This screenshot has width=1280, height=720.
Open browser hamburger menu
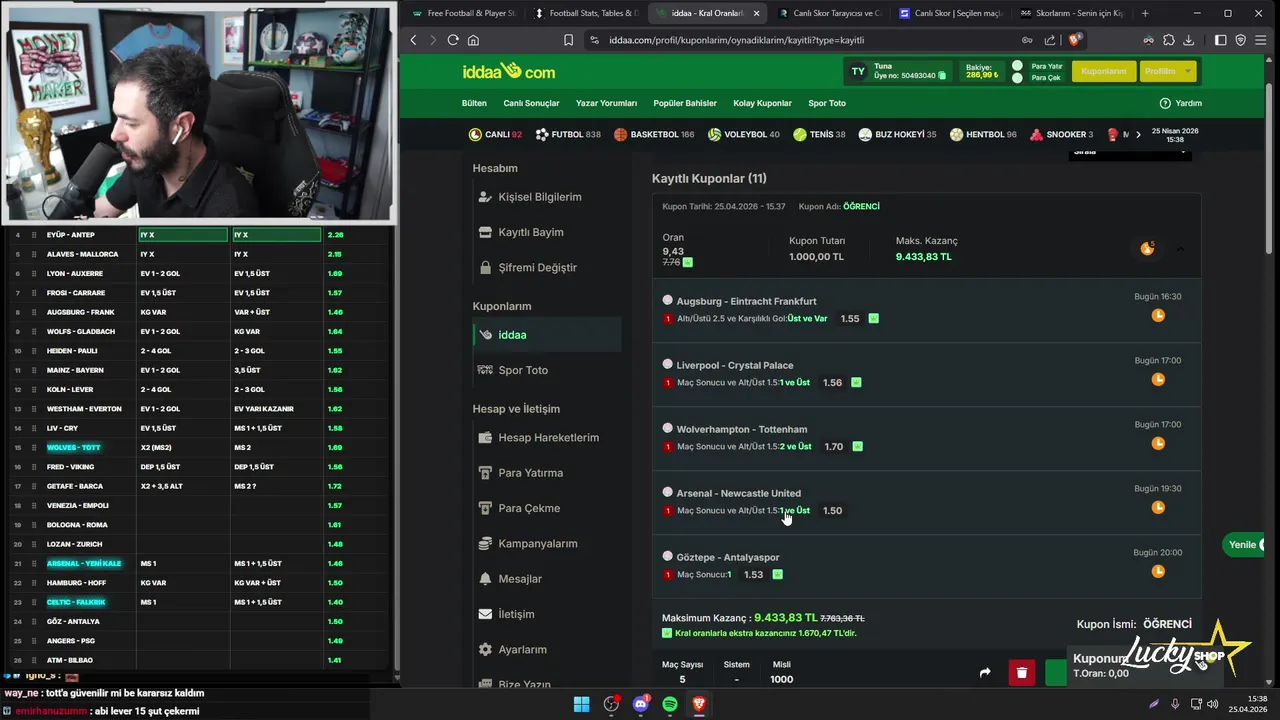(x=1261, y=40)
